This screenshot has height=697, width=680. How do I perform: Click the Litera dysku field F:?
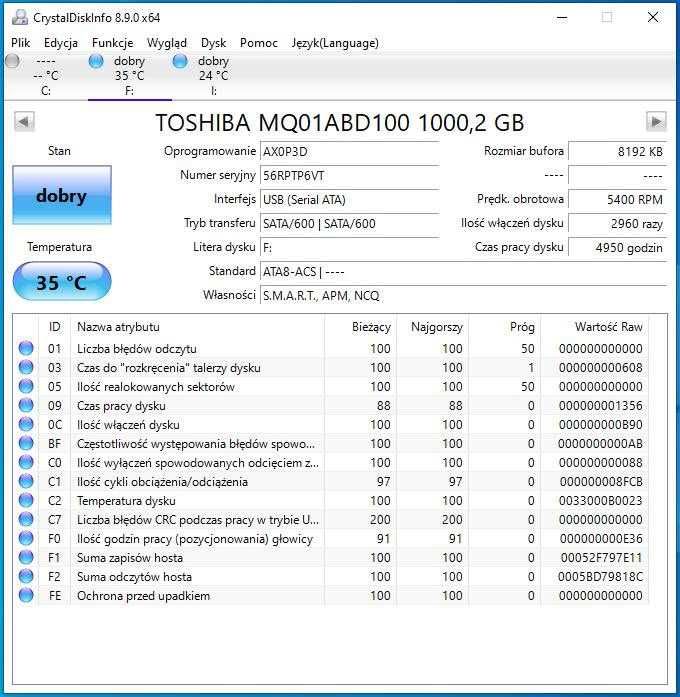coord(349,248)
